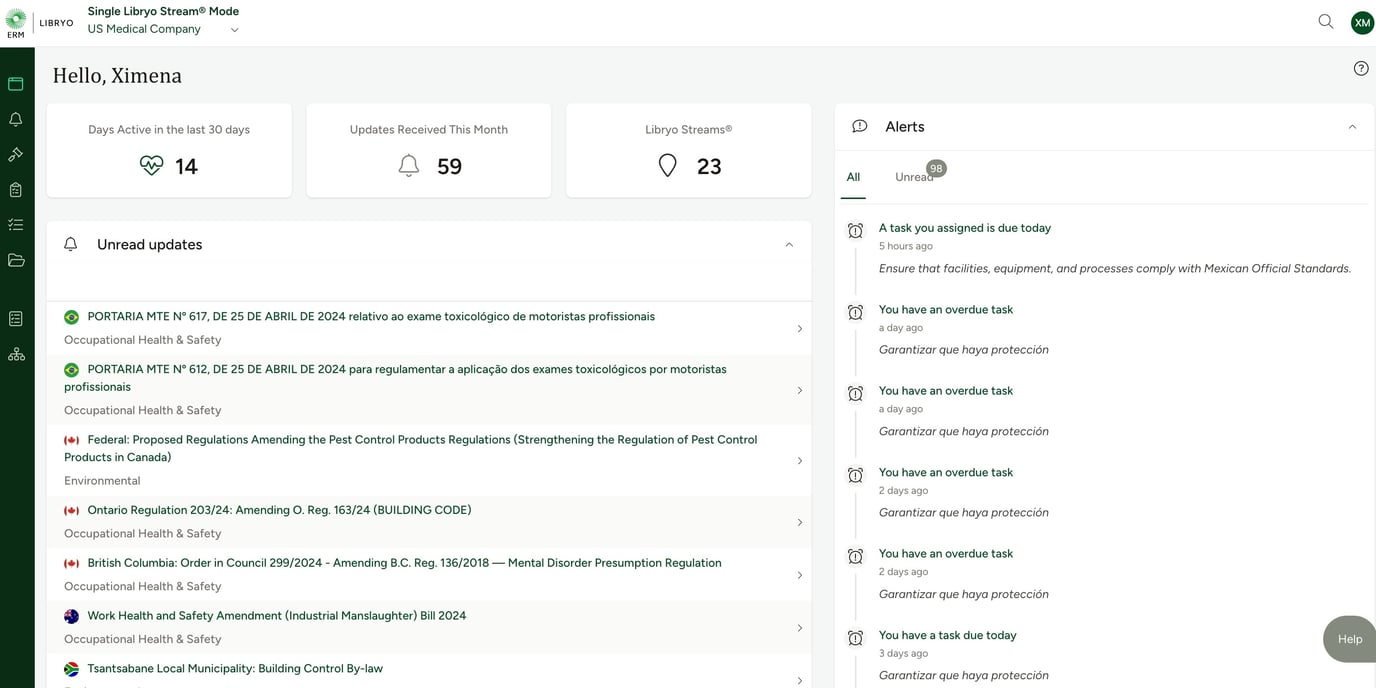The width and height of the screenshot is (1376, 688).
Task: Click the checklist tasks icon in sidebar
Action: (15, 224)
